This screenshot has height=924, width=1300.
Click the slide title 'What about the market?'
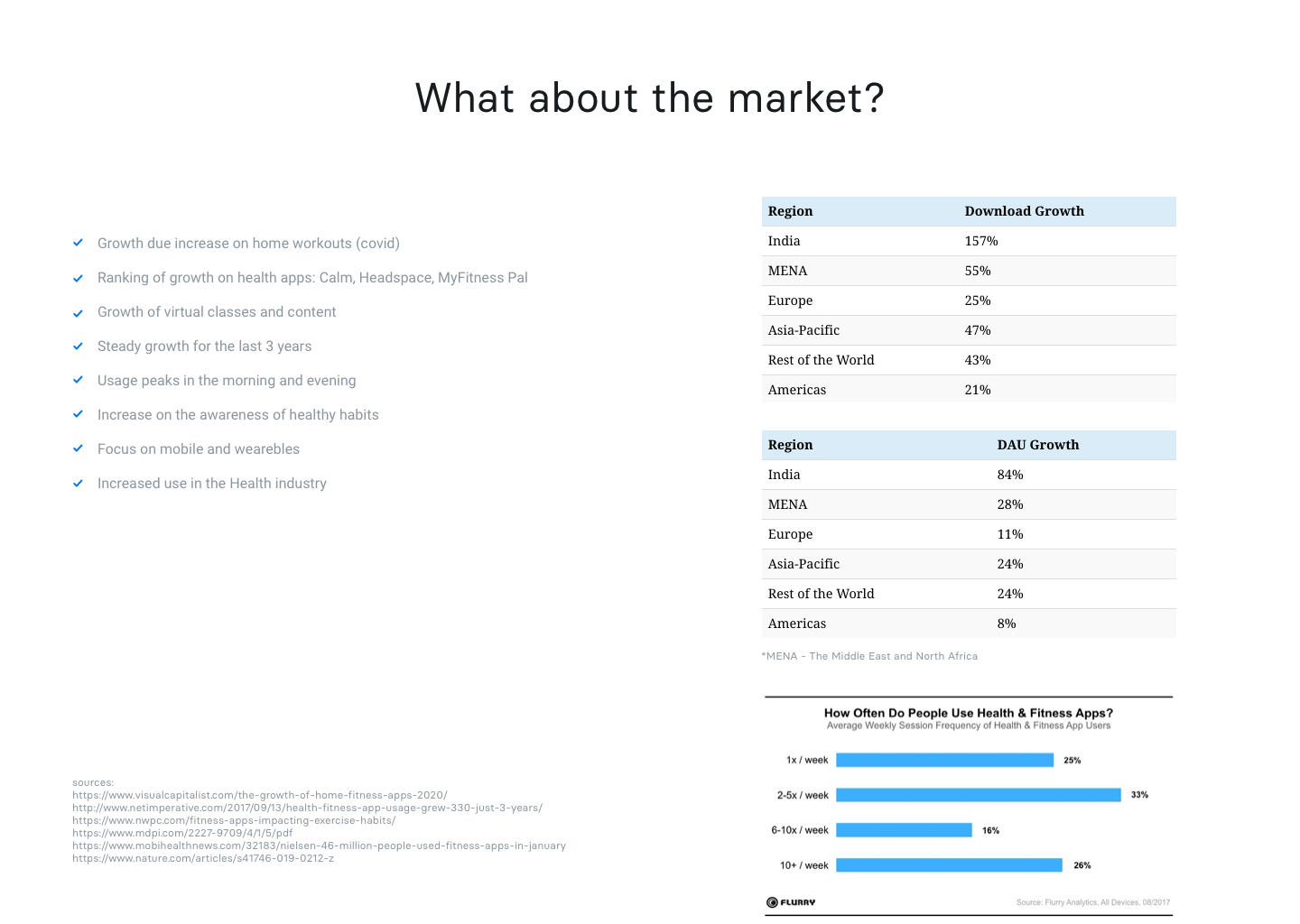click(x=649, y=97)
